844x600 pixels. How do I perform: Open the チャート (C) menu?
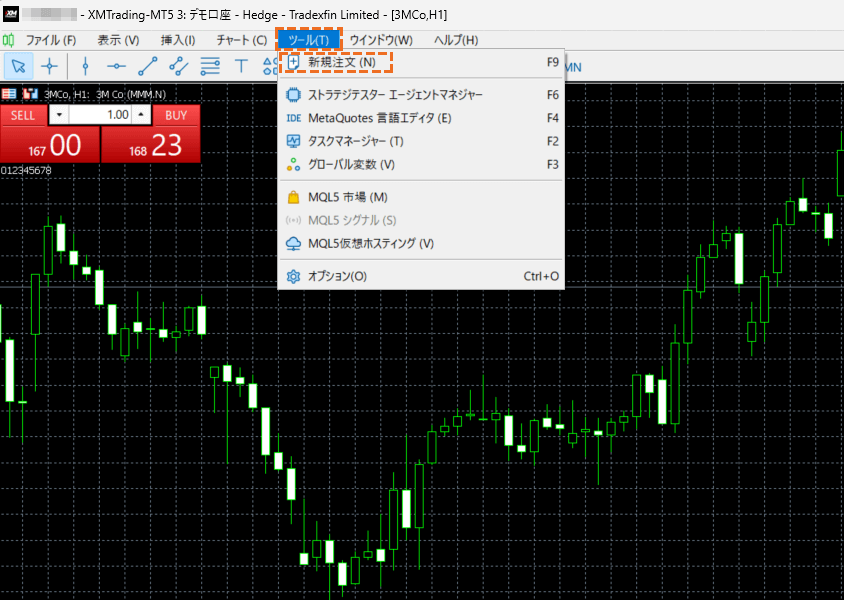(x=241, y=40)
